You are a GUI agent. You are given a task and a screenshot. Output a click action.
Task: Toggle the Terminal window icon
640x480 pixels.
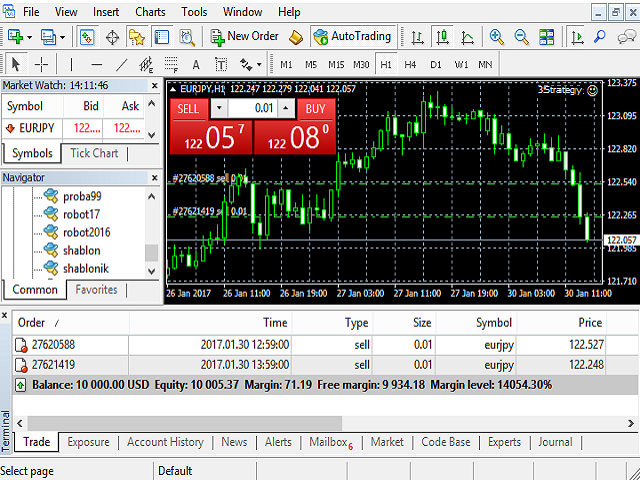162,37
